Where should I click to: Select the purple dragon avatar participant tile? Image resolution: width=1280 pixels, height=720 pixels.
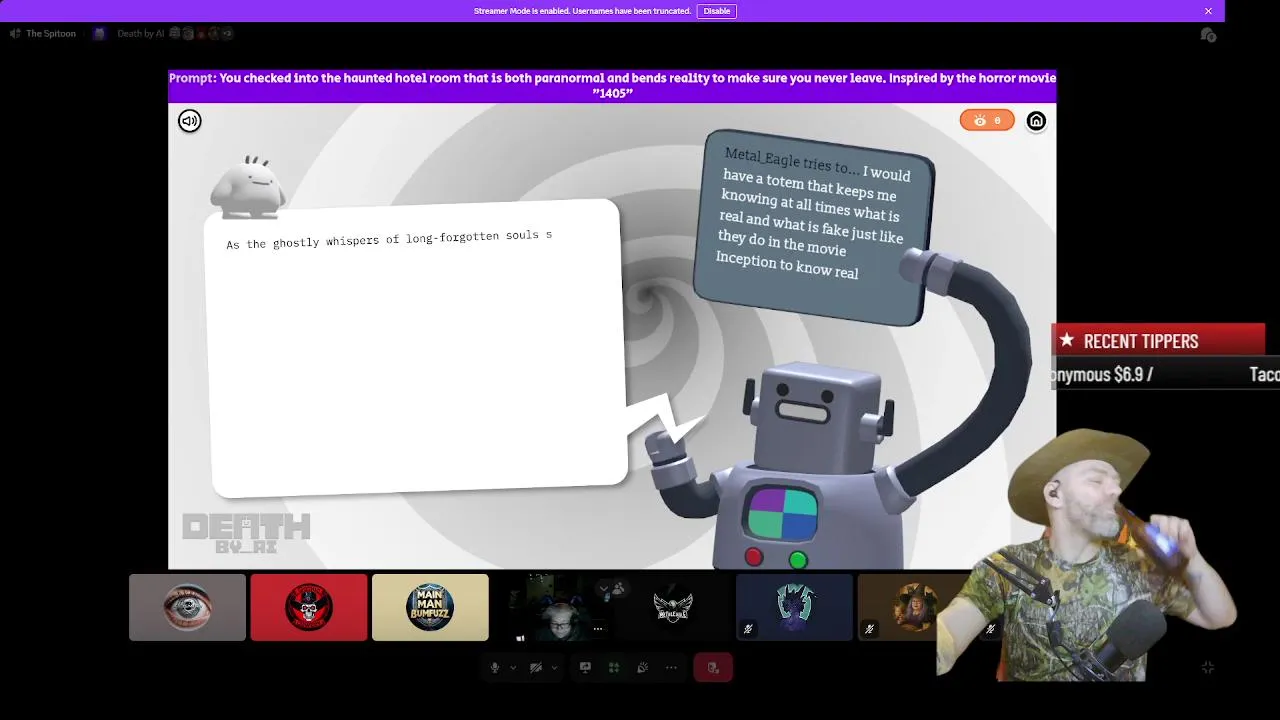point(794,607)
